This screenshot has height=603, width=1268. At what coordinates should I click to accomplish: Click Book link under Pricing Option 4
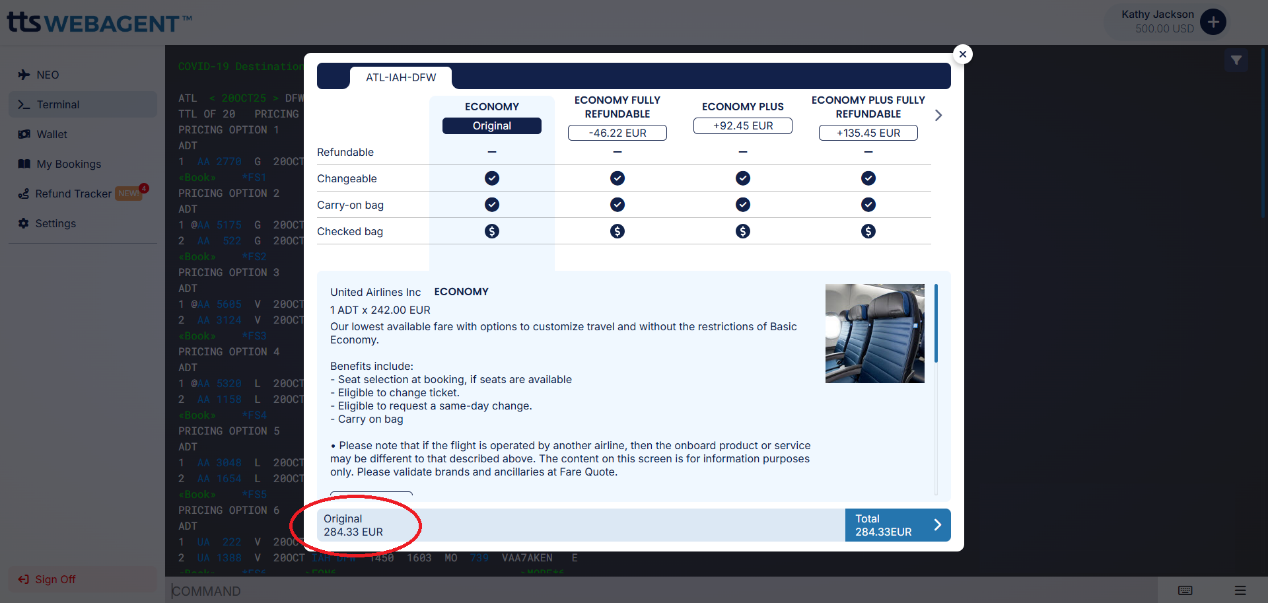[x=195, y=415]
